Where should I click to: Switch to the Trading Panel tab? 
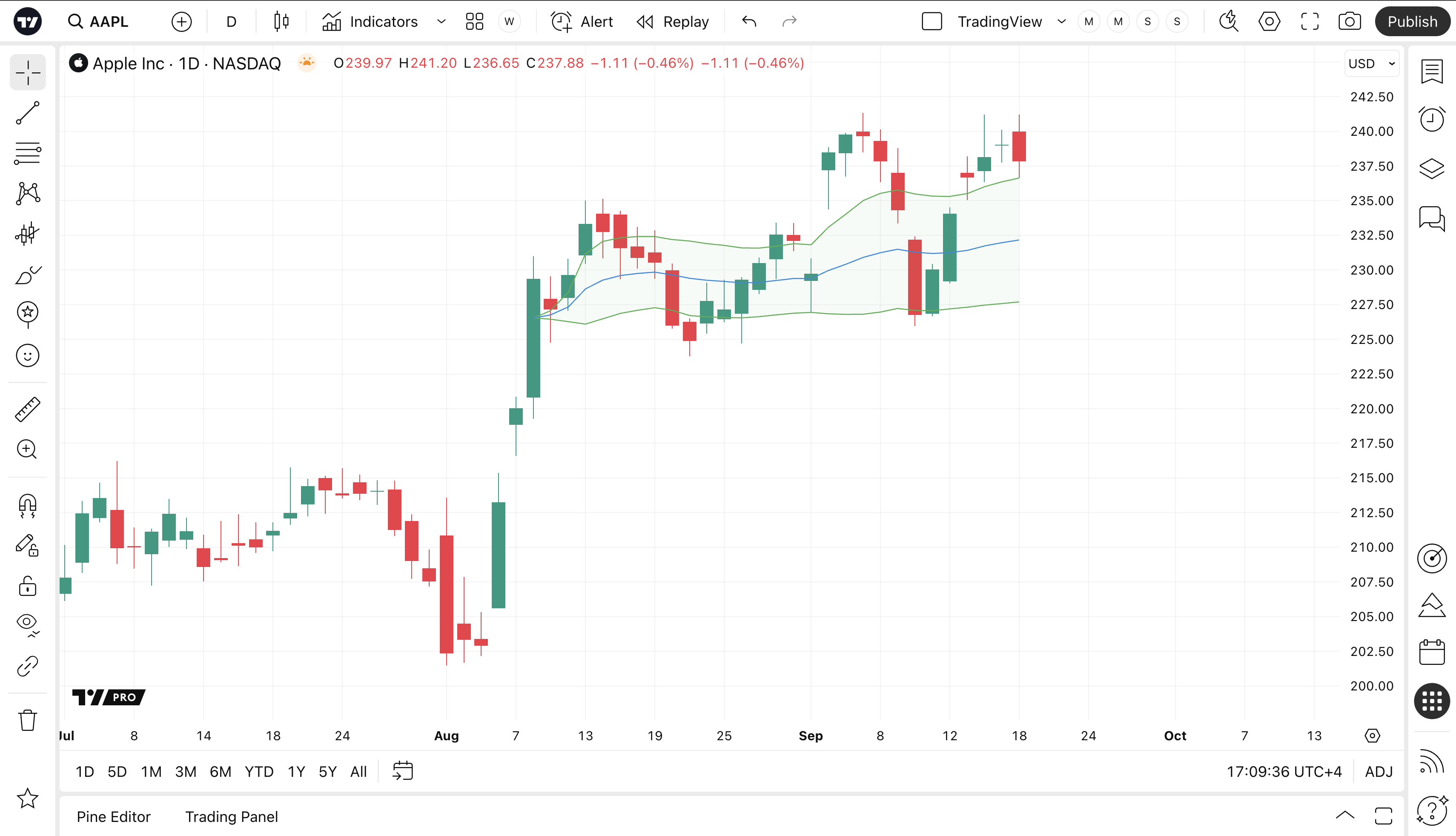tap(231, 816)
